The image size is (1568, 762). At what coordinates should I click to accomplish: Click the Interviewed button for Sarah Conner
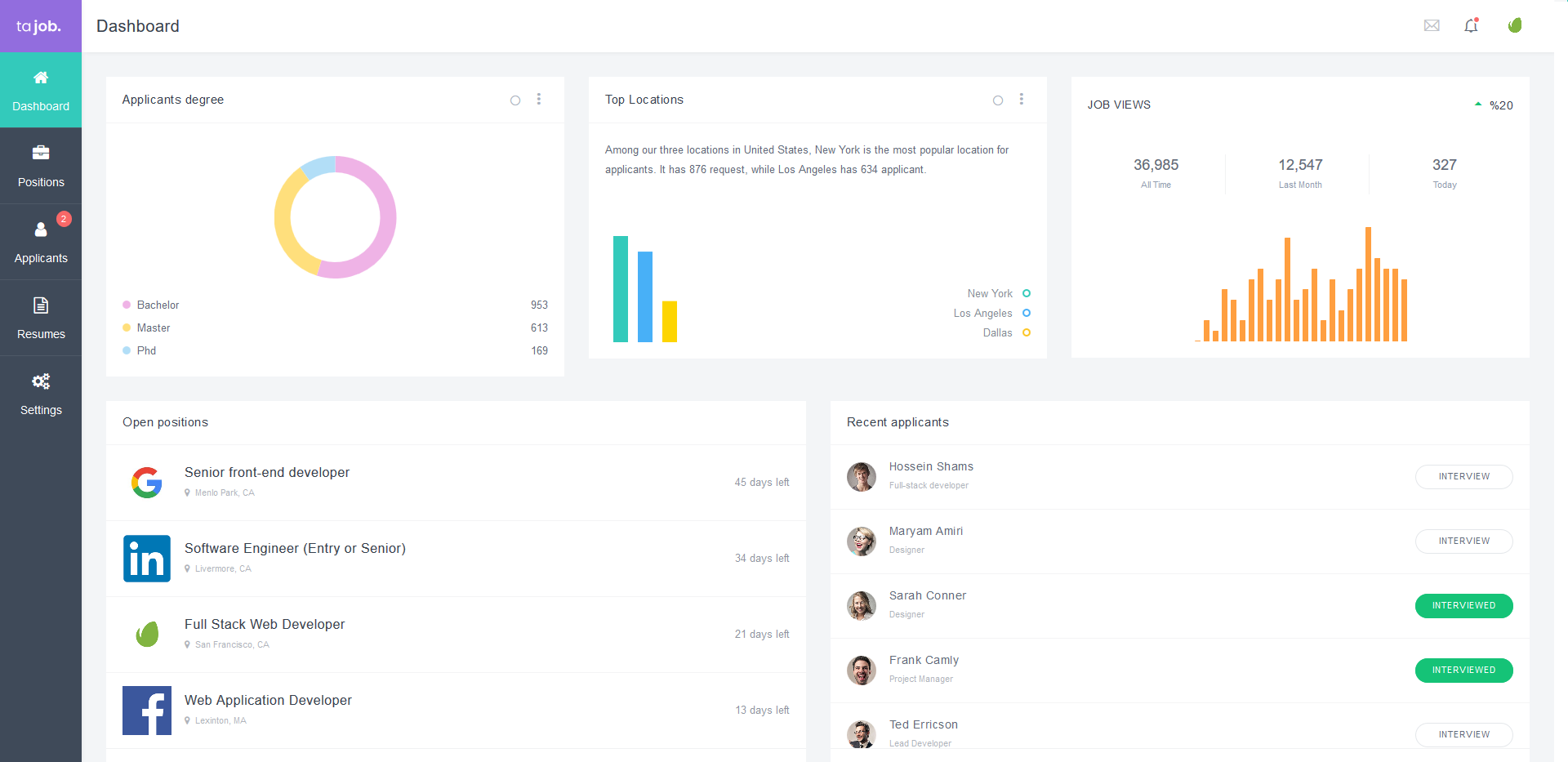point(1463,606)
